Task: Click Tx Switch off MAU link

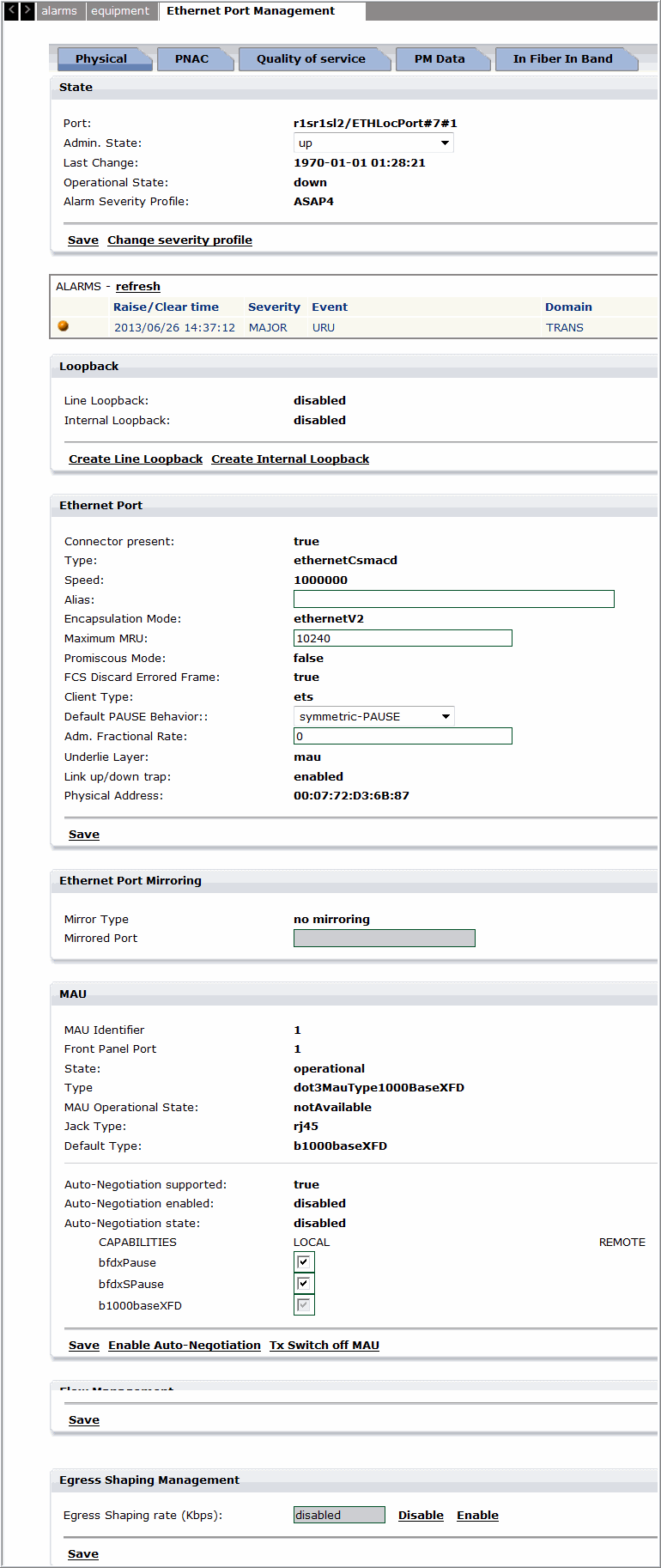Action: pyautogui.click(x=324, y=1346)
